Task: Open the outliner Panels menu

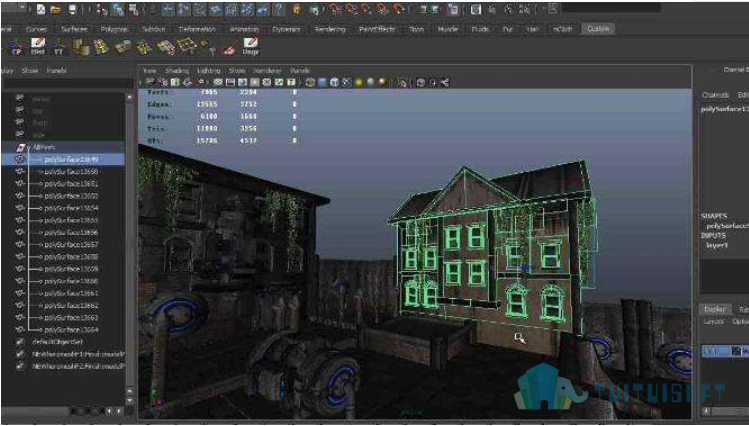Action: (56, 71)
